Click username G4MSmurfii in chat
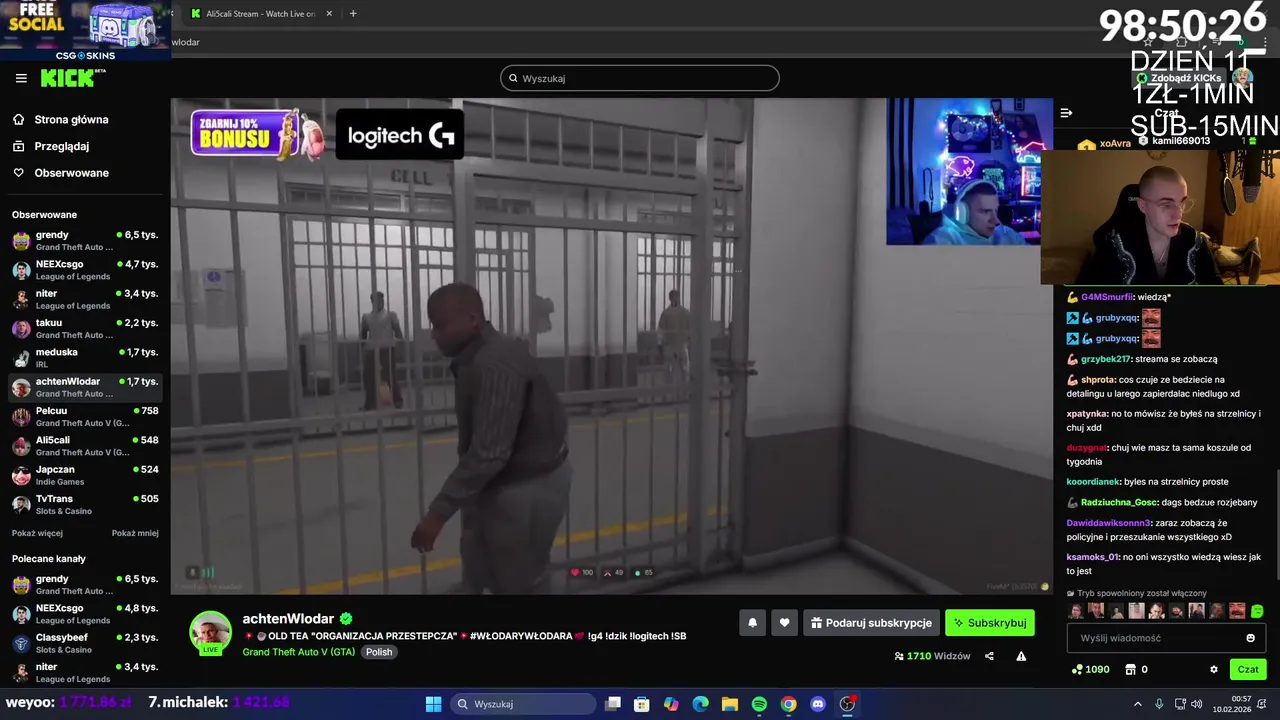Viewport: 1280px width, 720px height. 1107,297
